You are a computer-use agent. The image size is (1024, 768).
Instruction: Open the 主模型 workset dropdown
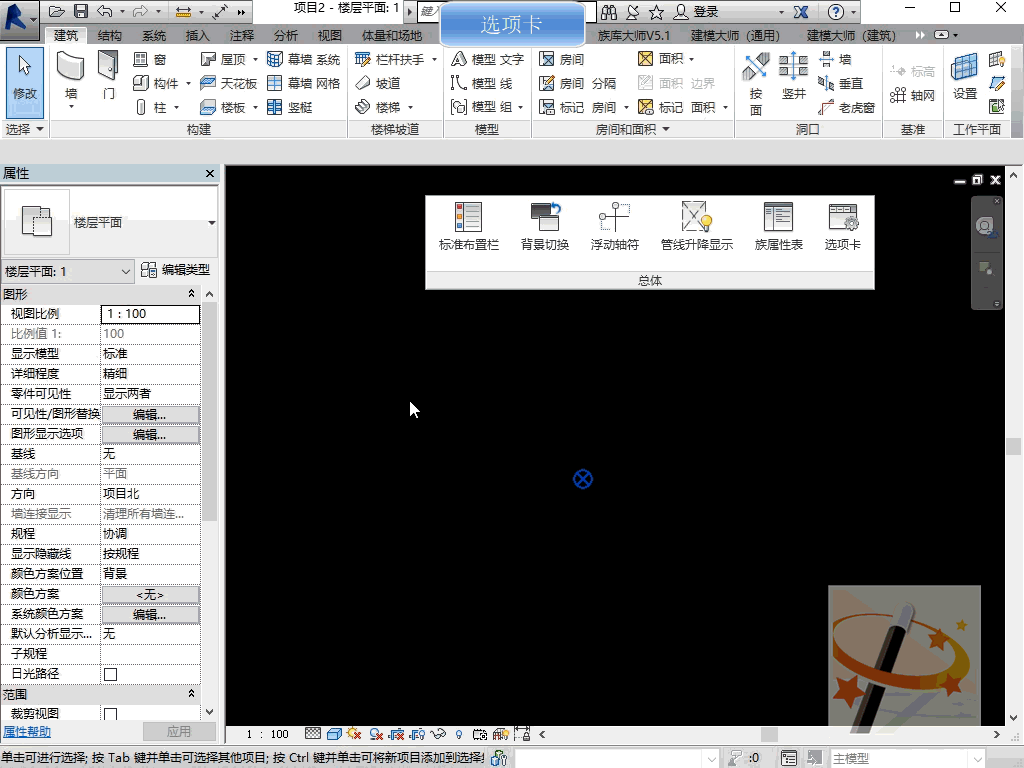click(x=978, y=758)
